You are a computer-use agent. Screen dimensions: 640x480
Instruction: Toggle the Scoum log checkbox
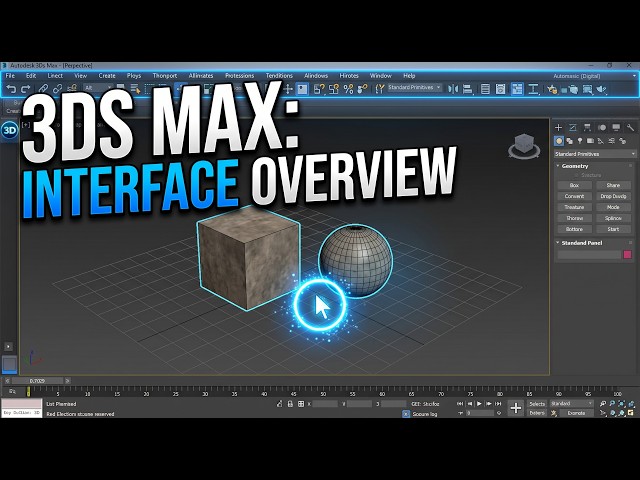point(406,414)
